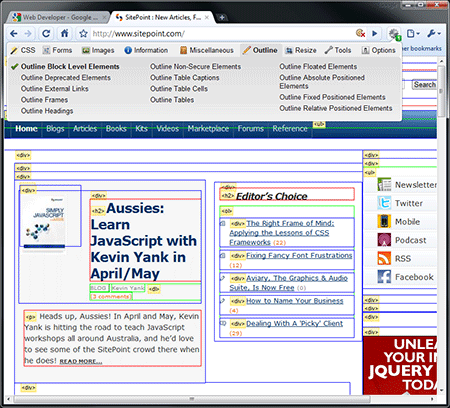
Task: Click the Go play arrow in address bar
Action: [375, 33]
